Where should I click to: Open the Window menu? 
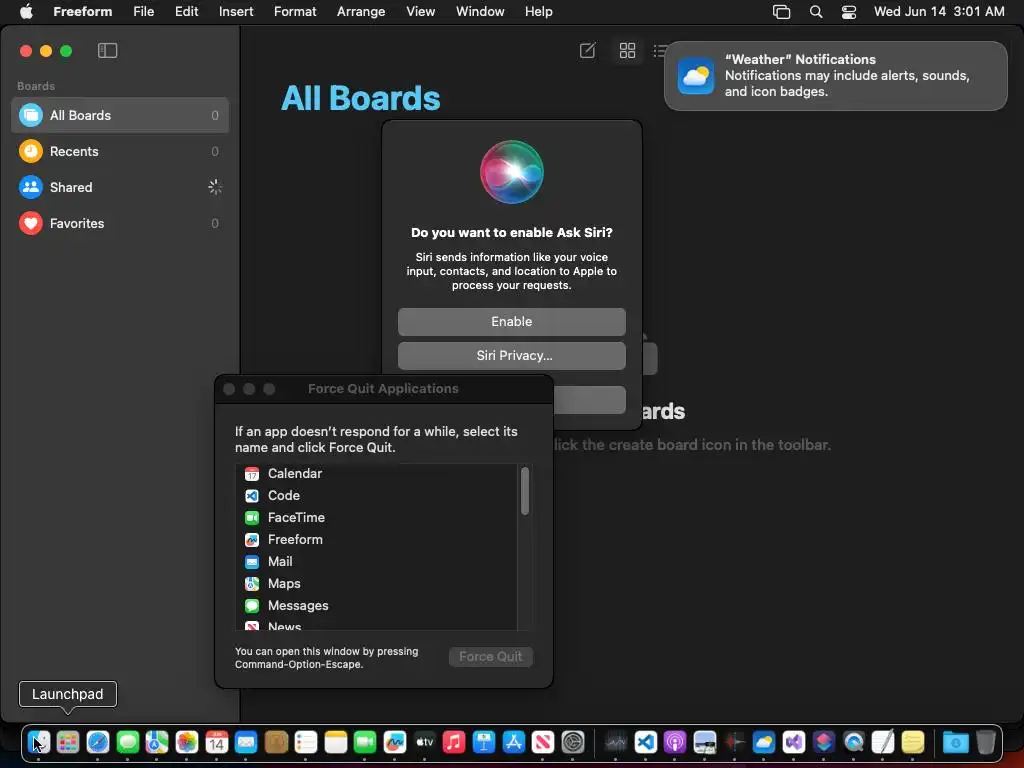[x=480, y=12]
